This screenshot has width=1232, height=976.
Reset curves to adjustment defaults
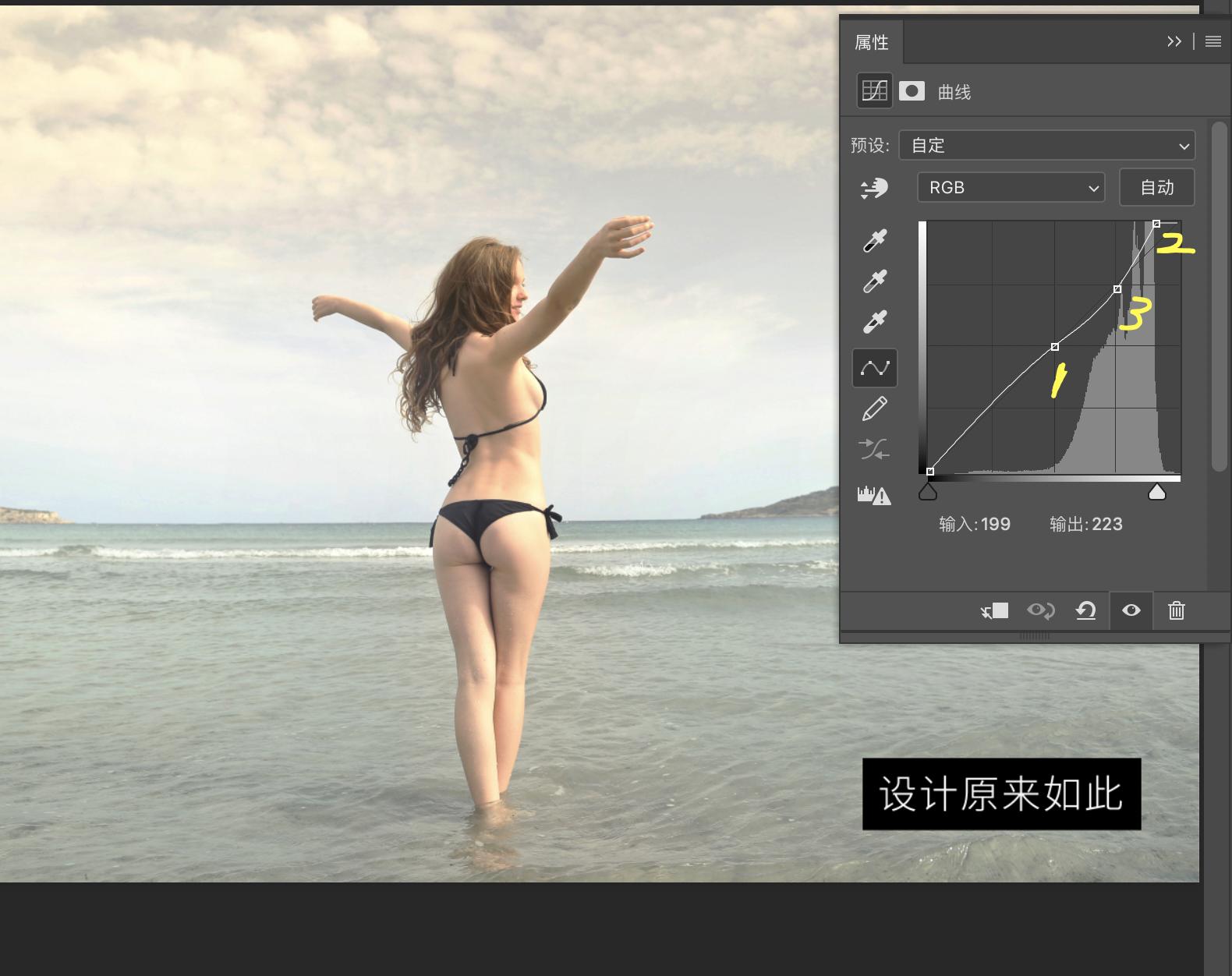click(x=1085, y=610)
